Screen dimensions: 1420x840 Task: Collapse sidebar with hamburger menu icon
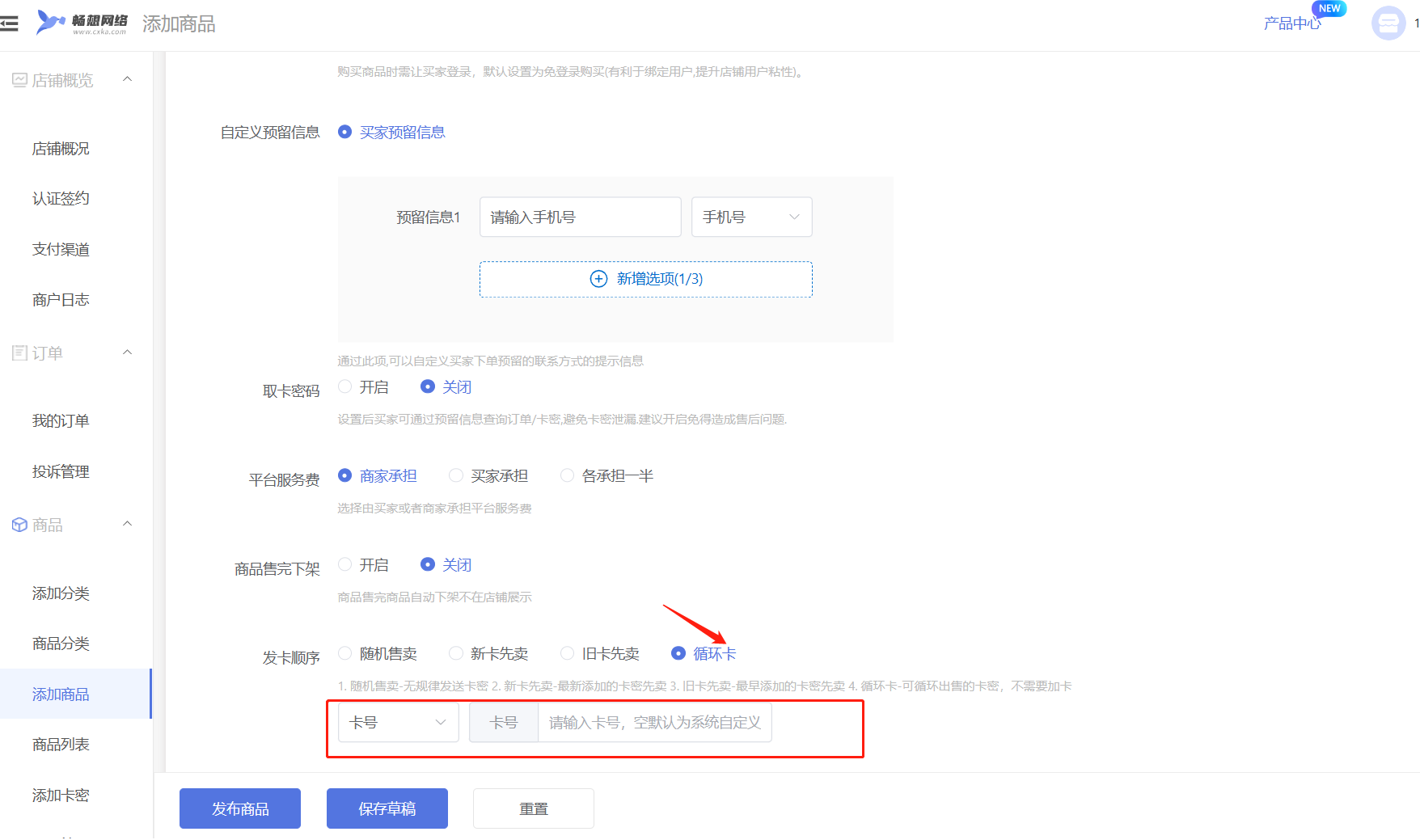(9, 23)
